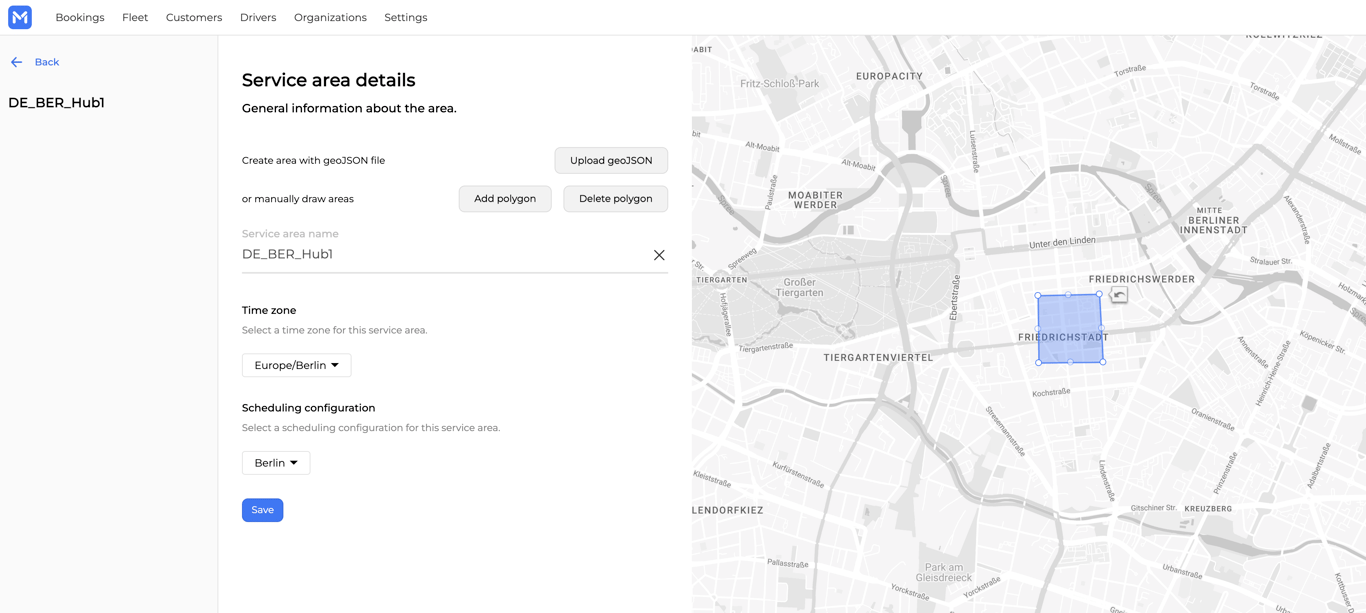Click the Fritz-Schloß-Park map label
Image resolution: width=1366 pixels, height=613 pixels.
point(779,84)
